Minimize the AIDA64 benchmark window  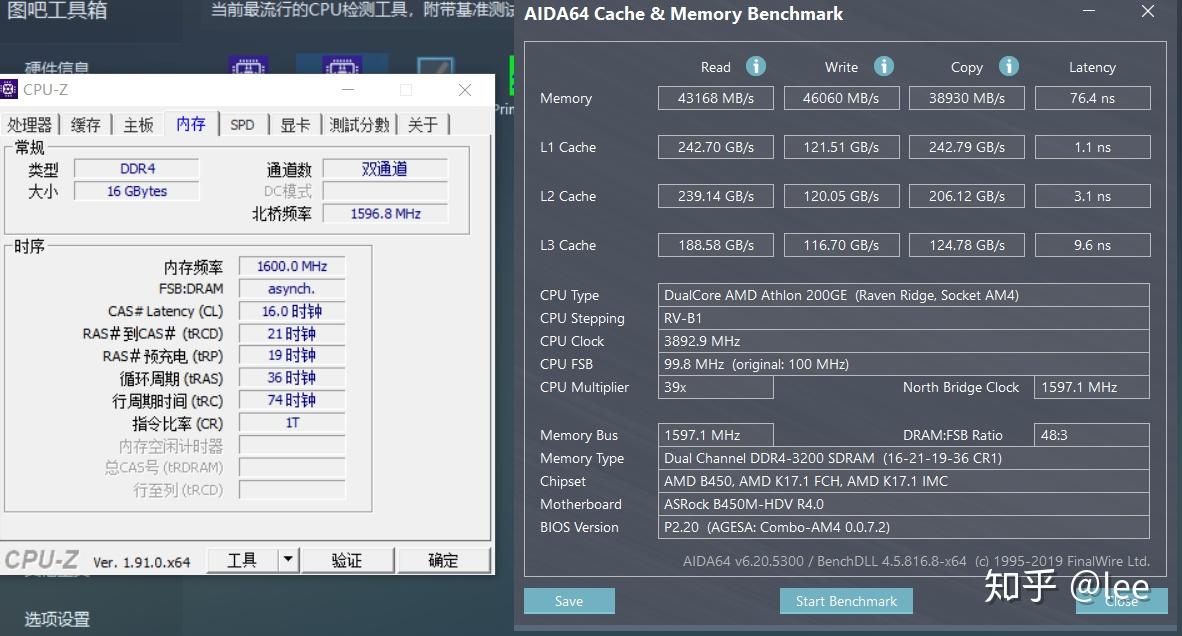coord(1089,11)
